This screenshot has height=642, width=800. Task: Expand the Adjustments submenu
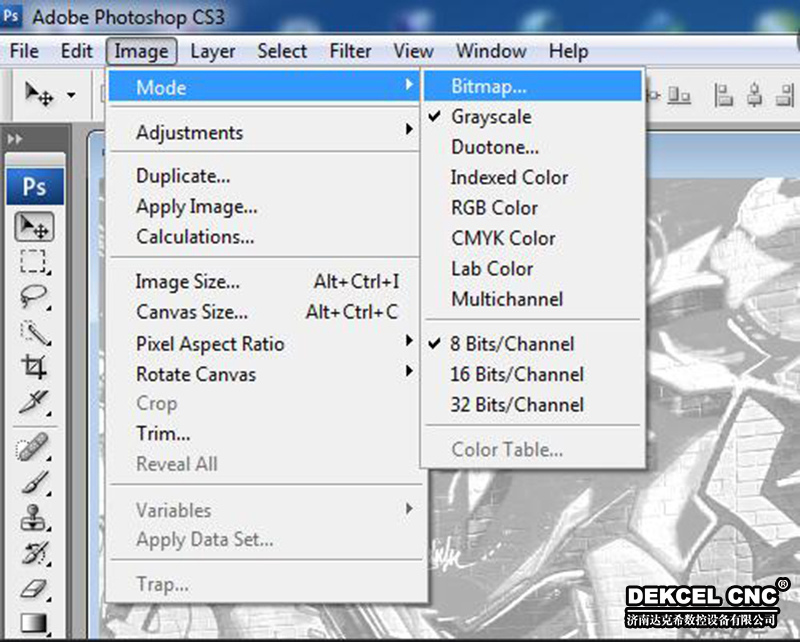point(190,133)
